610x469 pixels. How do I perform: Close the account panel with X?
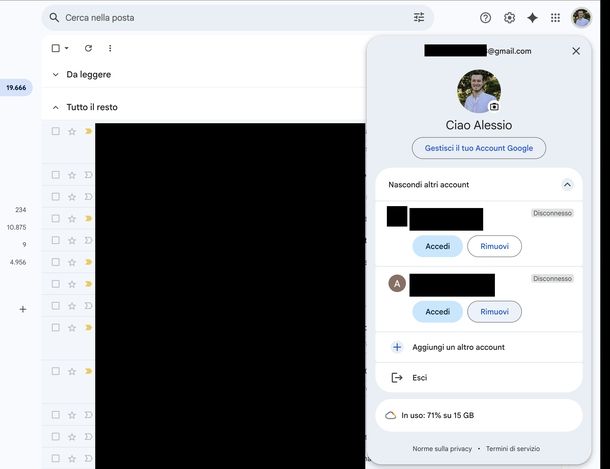(575, 51)
